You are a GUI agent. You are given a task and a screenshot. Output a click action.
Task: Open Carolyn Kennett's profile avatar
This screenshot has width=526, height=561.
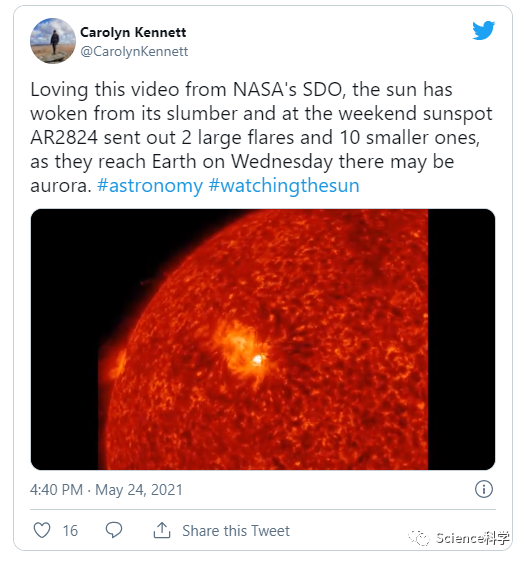pos(53,41)
